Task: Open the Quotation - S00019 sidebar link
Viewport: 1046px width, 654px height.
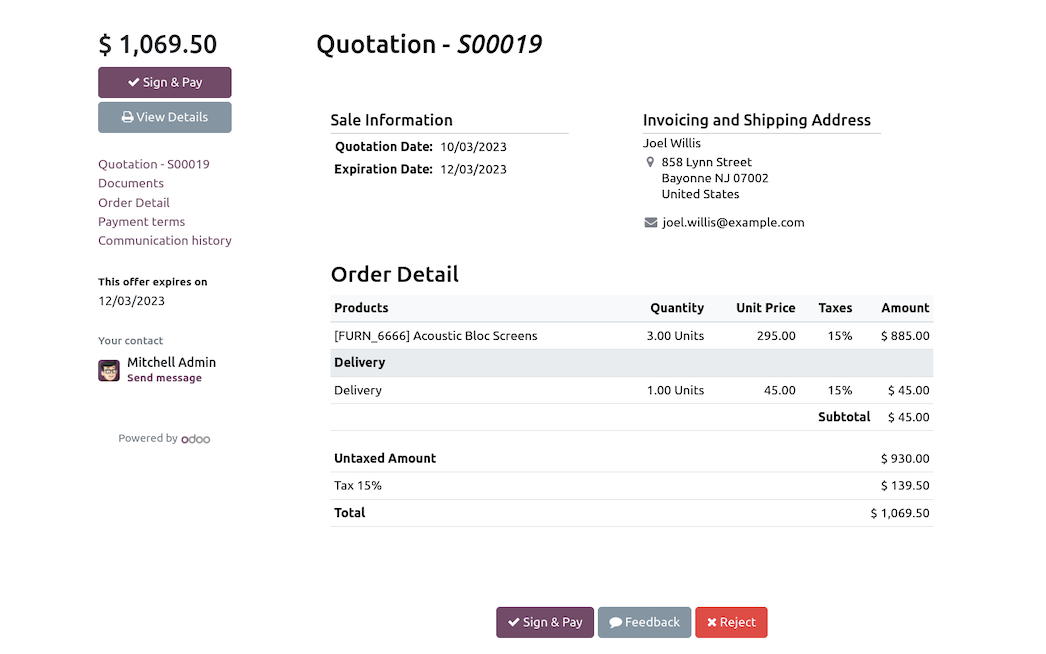Action: click(x=153, y=164)
